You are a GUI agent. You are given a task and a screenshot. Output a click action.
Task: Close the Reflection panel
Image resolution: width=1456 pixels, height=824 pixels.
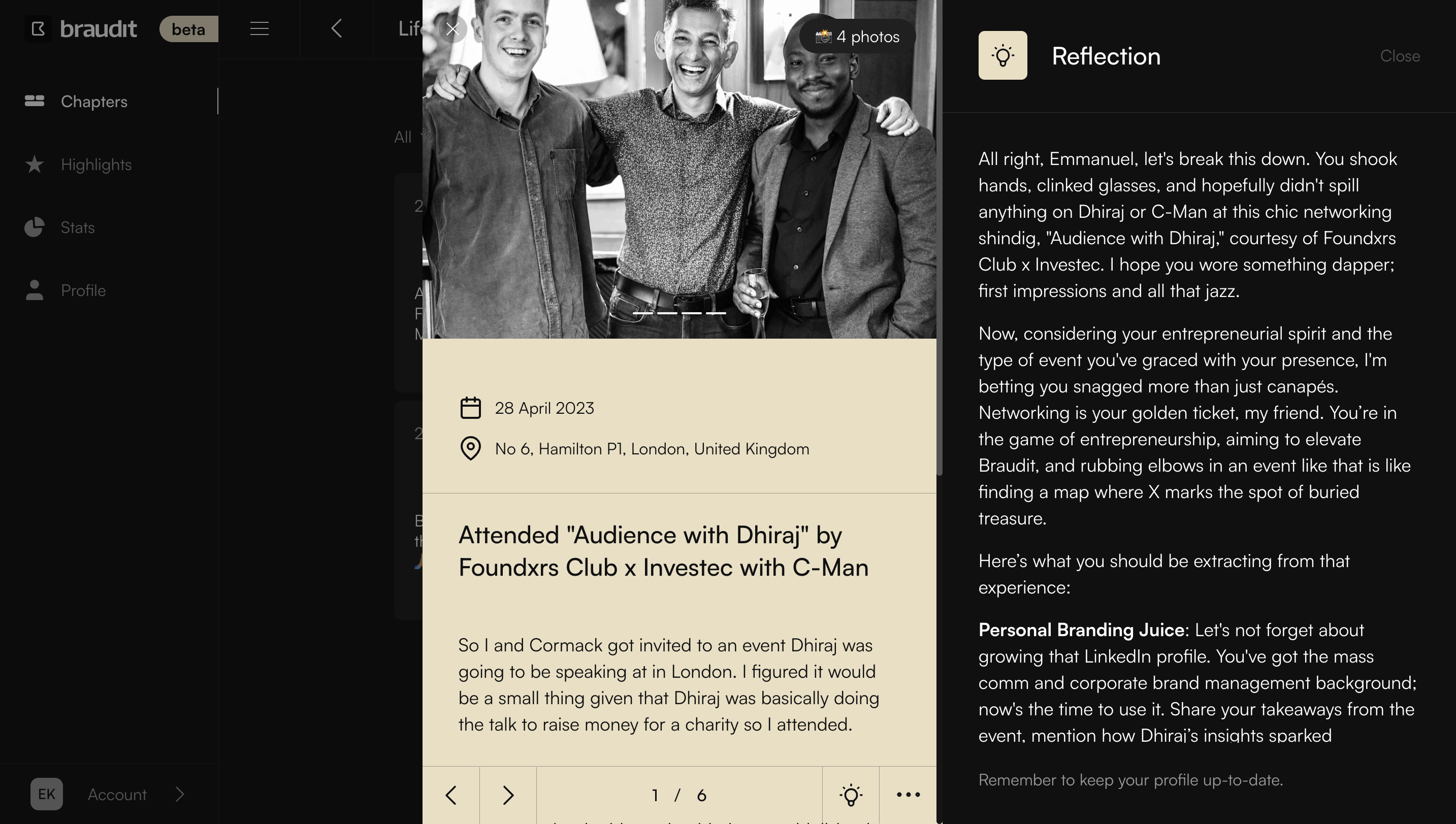(x=1400, y=56)
